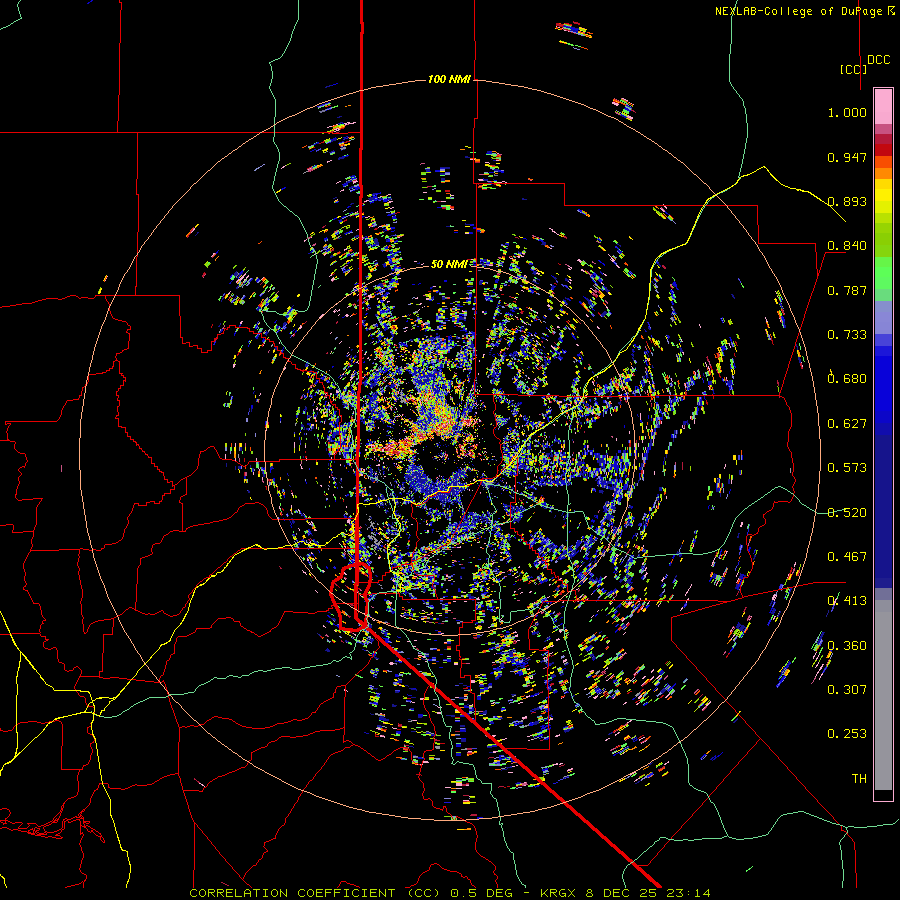900x900 pixels.
Task: Click the 0.253 scale value
Action: click(847, 734)
